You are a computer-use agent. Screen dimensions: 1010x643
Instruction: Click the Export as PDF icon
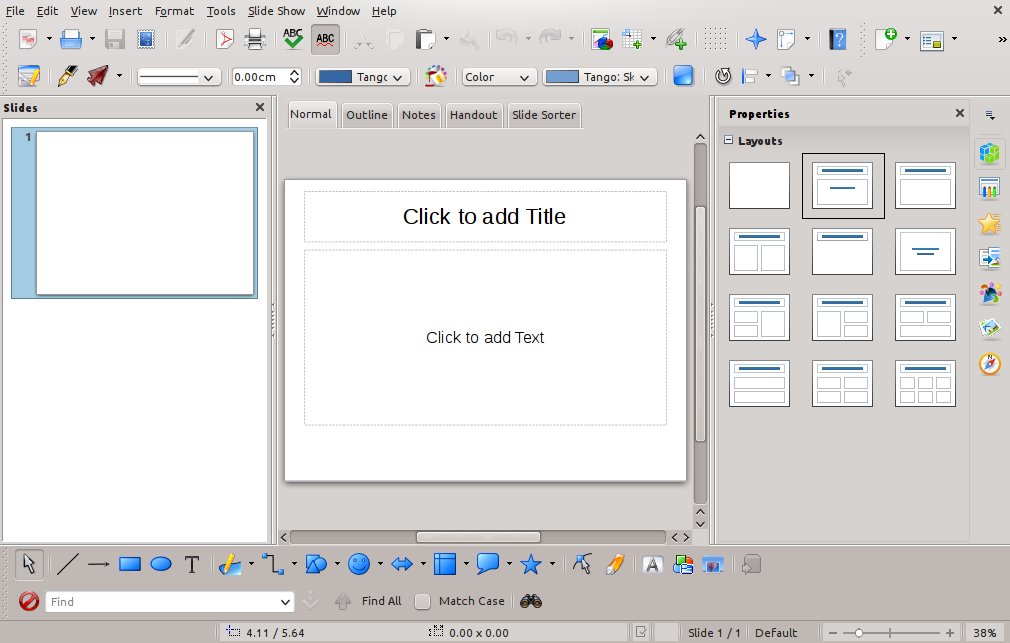point(225,39)
